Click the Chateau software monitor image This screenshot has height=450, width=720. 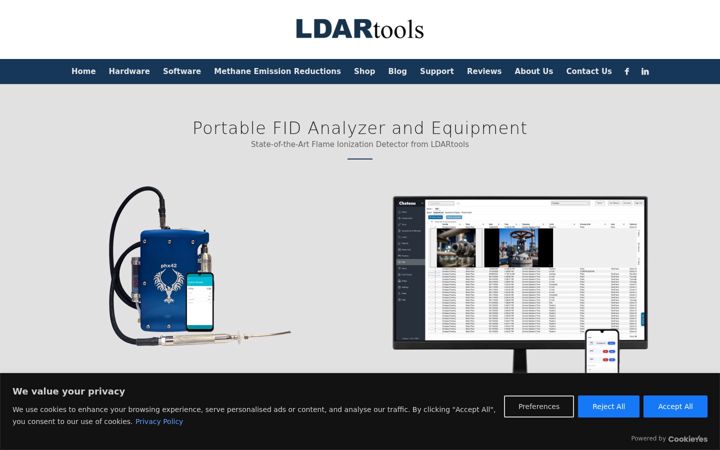(520, 285)
